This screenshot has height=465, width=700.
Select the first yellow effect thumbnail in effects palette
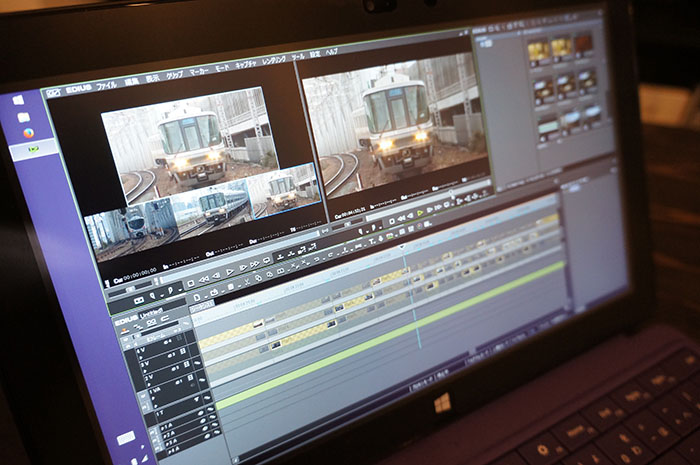click(x=538, y=51)
